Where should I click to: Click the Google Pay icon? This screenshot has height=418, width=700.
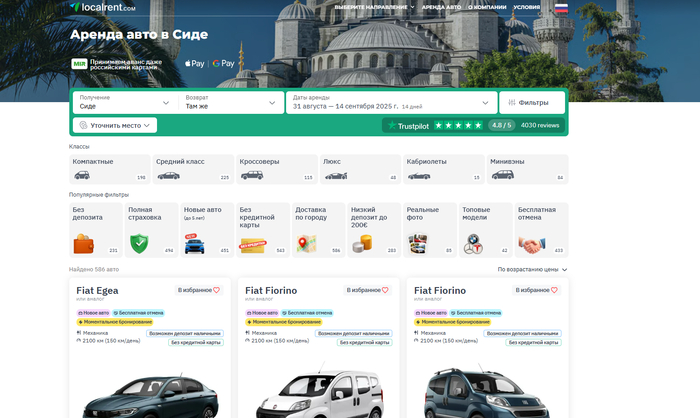point(224,63)
